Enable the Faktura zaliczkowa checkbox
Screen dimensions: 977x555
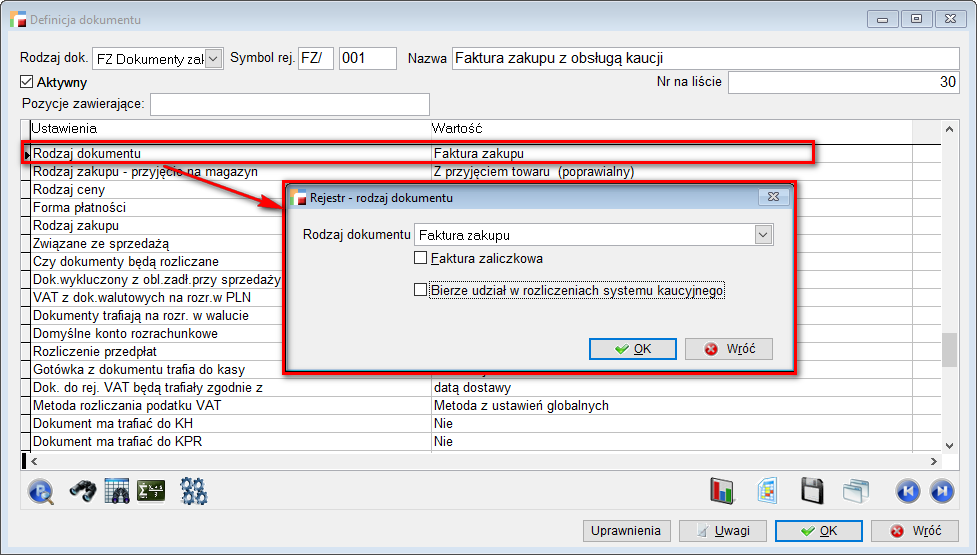pyautogui.click(x=421, y=258)
